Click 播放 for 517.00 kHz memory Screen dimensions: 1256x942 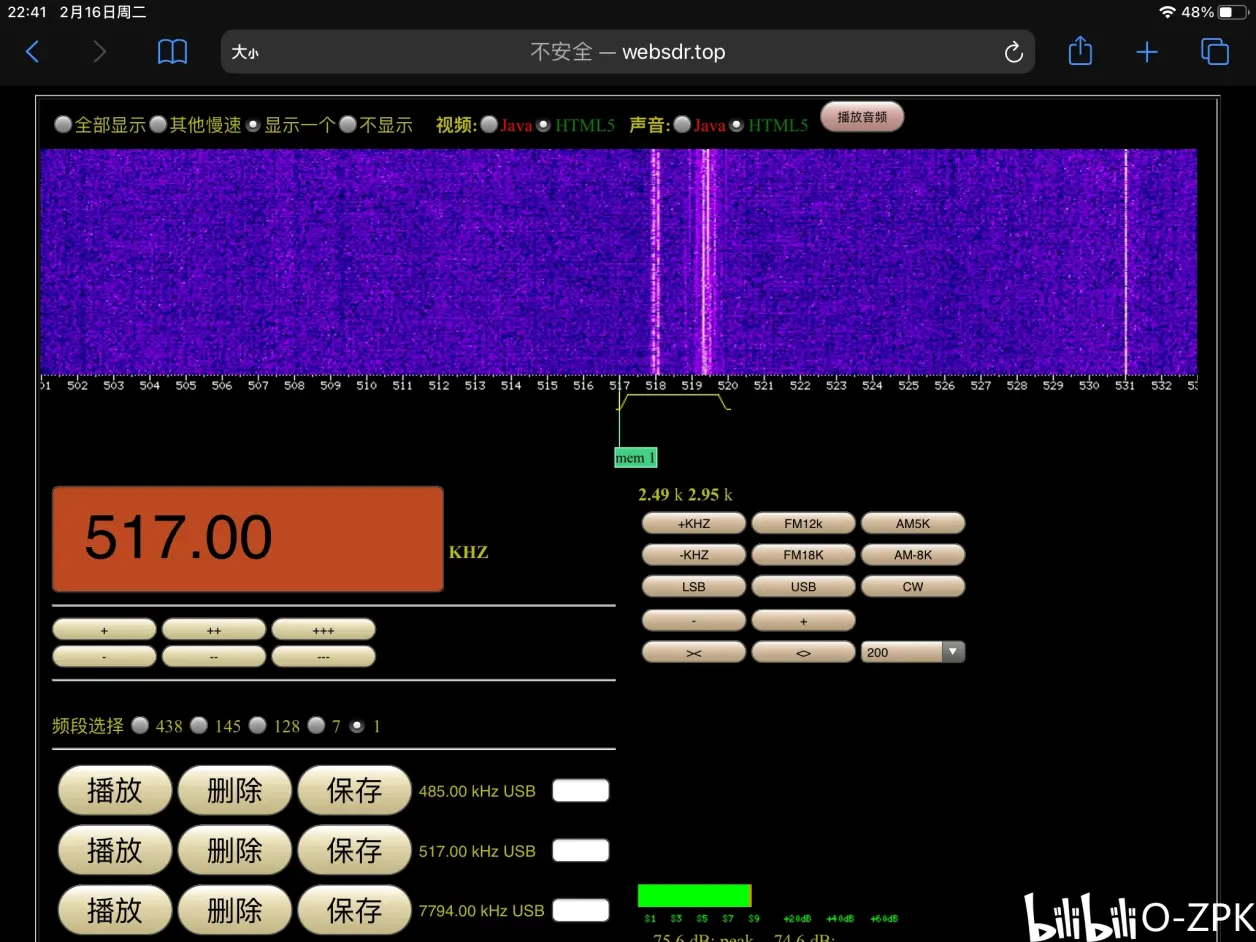tap(115, 851)
